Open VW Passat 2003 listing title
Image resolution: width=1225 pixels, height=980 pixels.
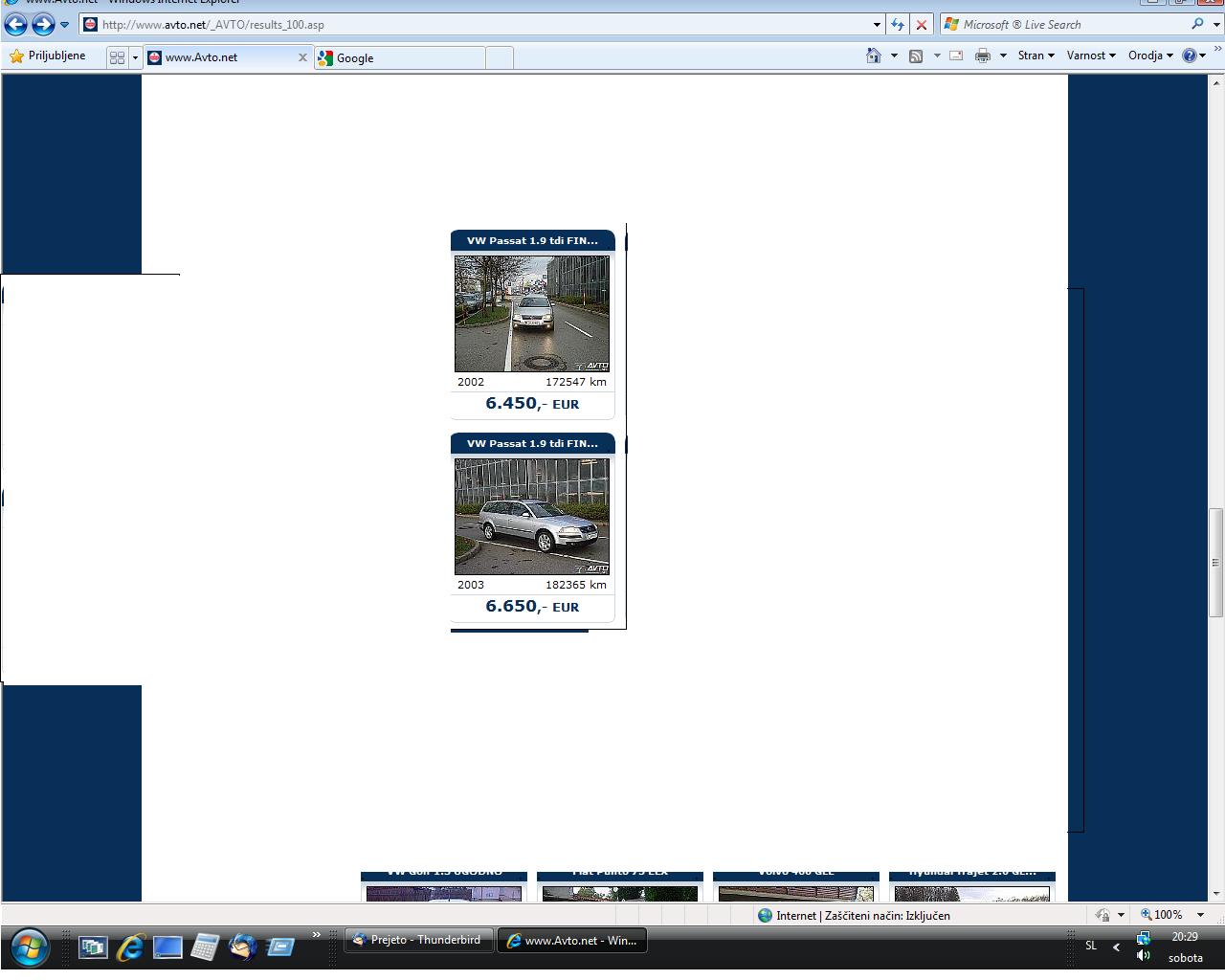[532, 444]
